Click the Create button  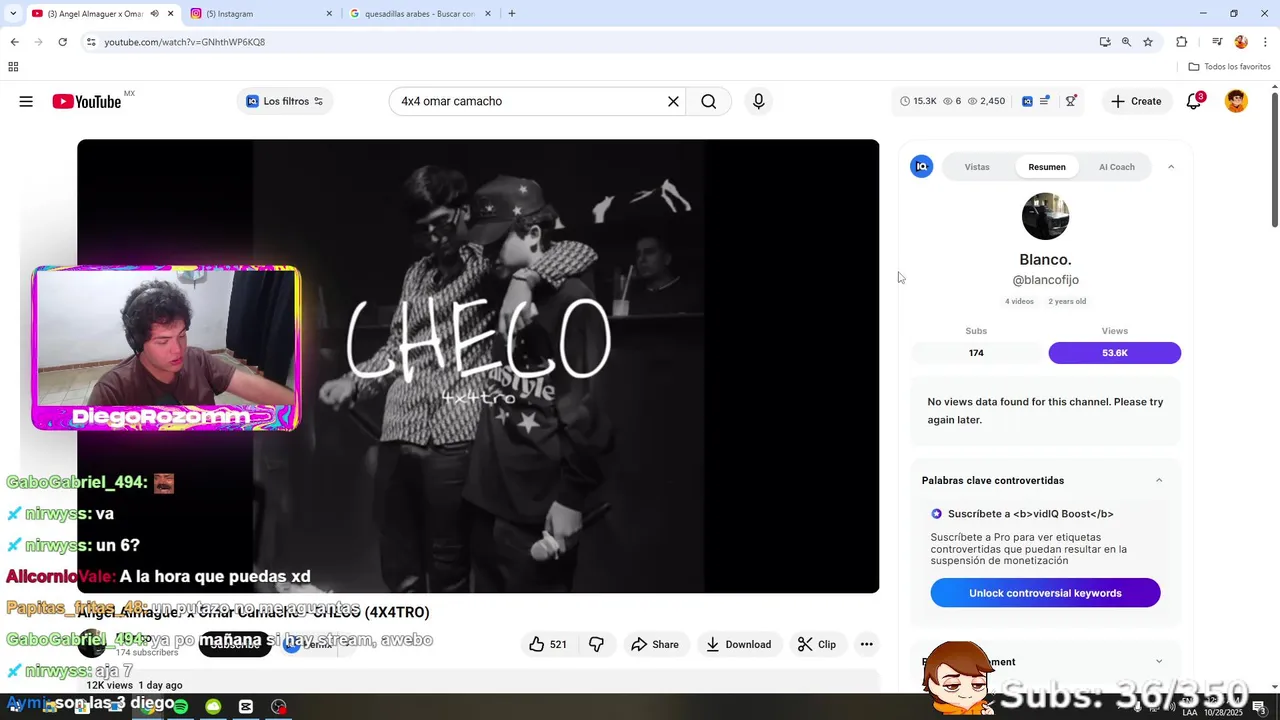pyautogui.click(x=1136, y=101)
